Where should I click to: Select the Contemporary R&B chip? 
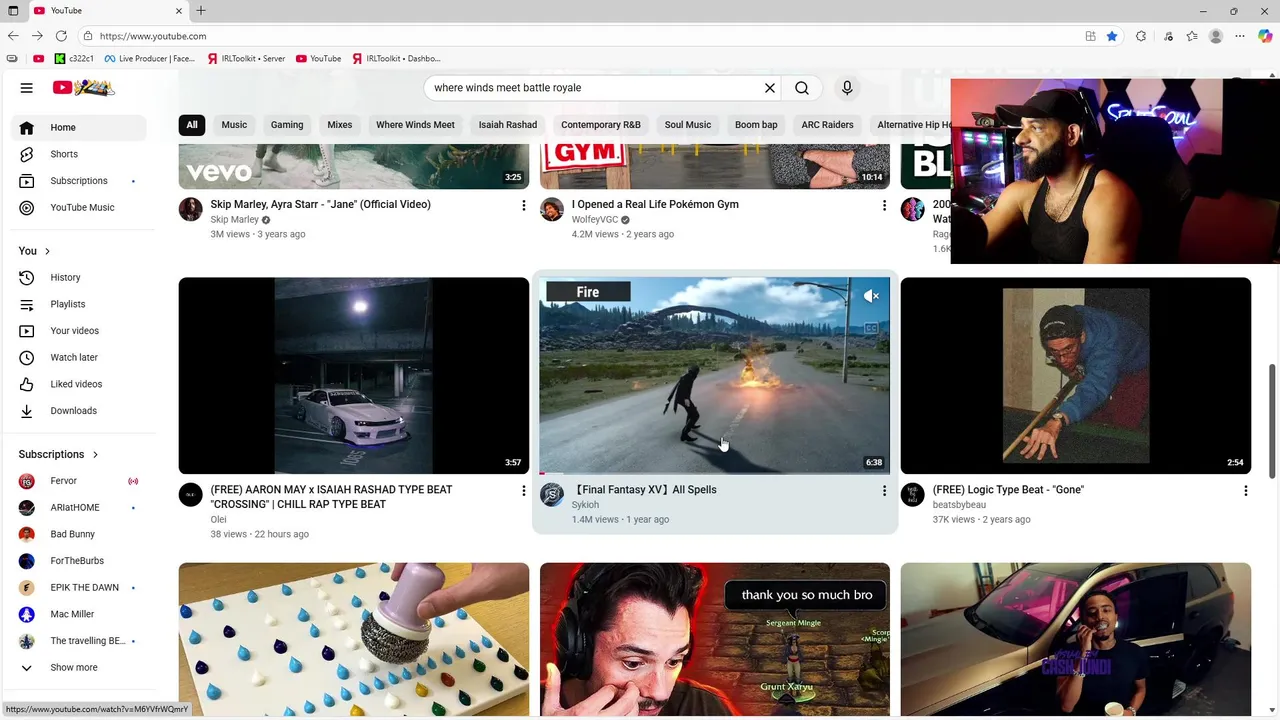coord(601,125)
